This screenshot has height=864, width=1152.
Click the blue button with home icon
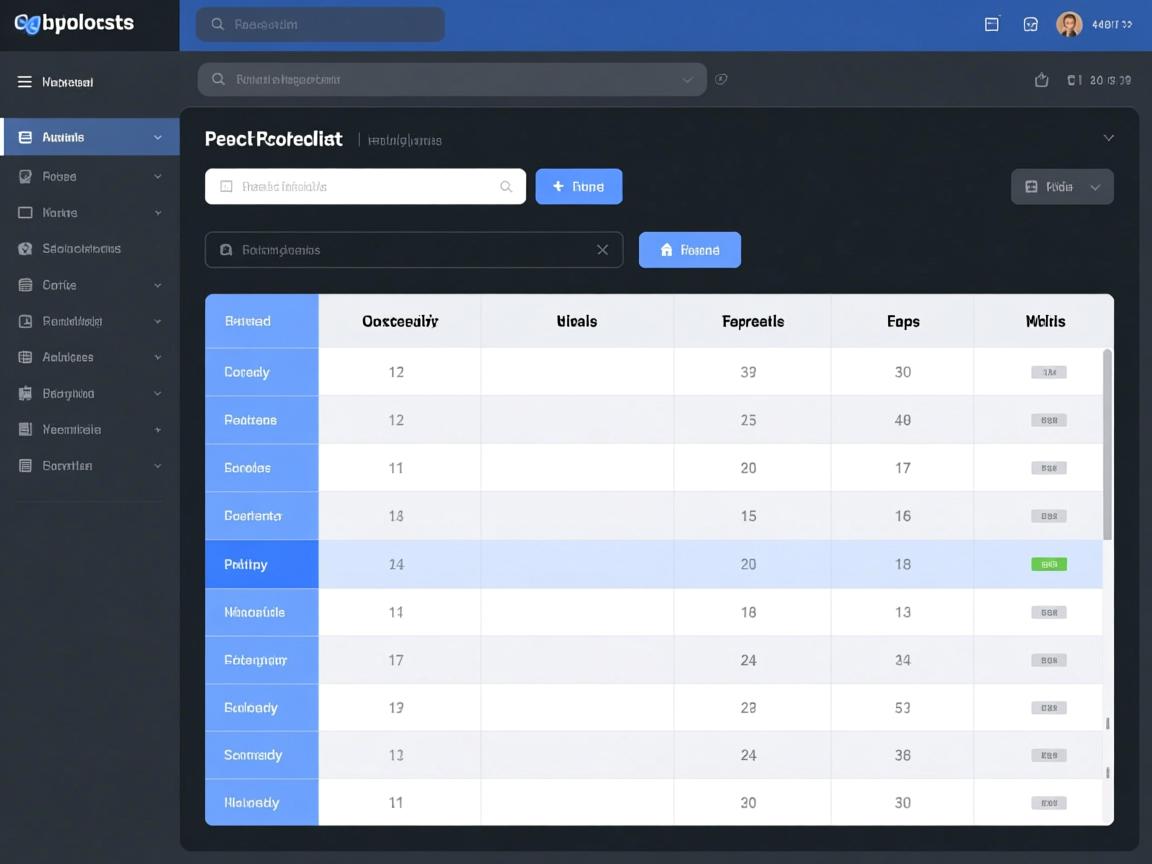coord(689,250)
